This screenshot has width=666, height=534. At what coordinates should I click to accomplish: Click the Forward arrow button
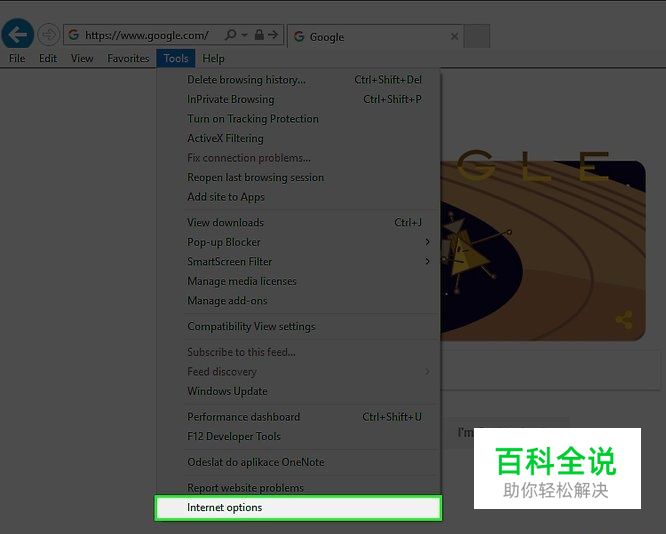coord(48,34)
